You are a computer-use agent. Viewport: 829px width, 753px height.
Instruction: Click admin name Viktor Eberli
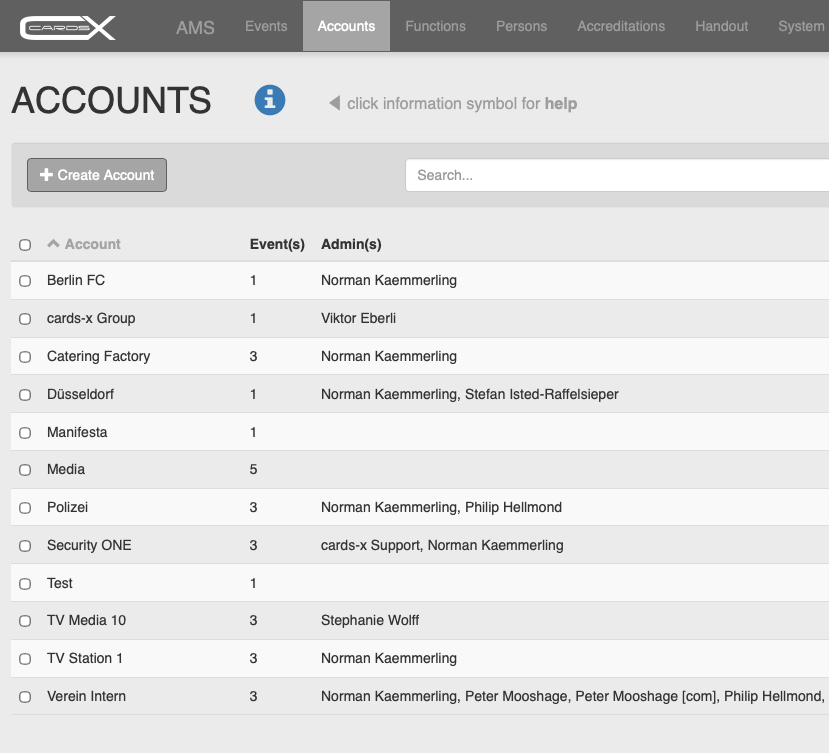pos(358,318)
